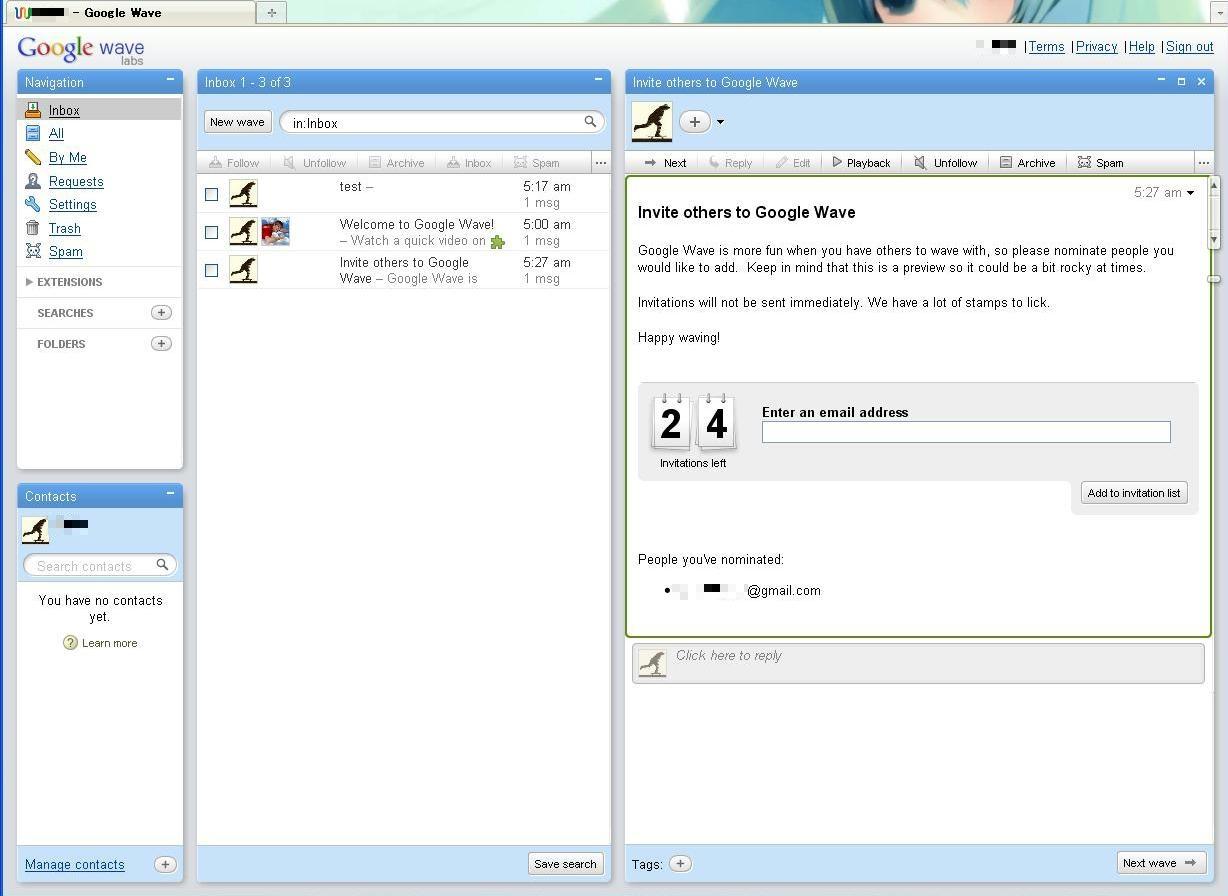Click the participant avatar in wave header

[x=652, y=122]
